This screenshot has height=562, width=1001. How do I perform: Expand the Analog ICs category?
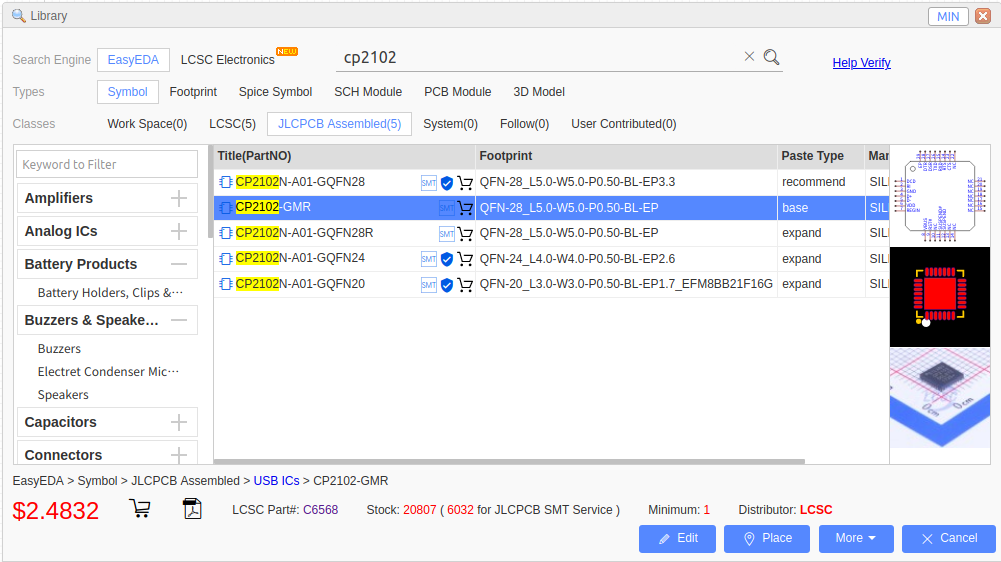(179, 231)
